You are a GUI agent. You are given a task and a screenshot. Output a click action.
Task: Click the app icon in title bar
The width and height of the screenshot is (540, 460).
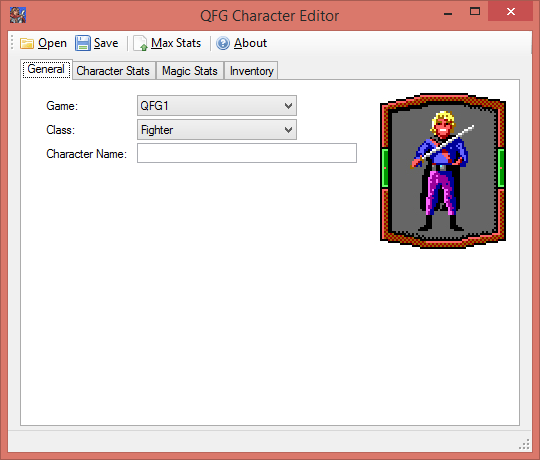18,15
